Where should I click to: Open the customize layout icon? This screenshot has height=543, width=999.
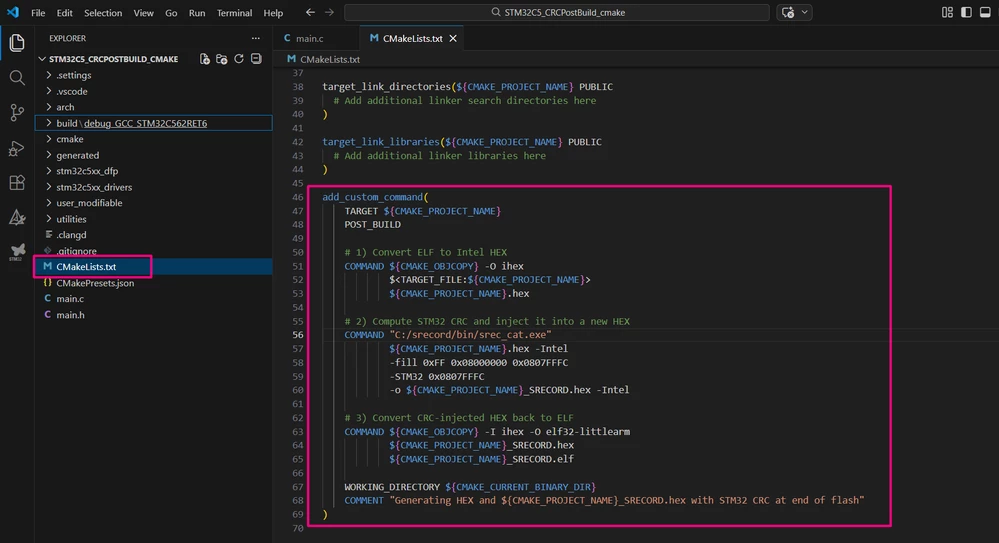(947, 12)
